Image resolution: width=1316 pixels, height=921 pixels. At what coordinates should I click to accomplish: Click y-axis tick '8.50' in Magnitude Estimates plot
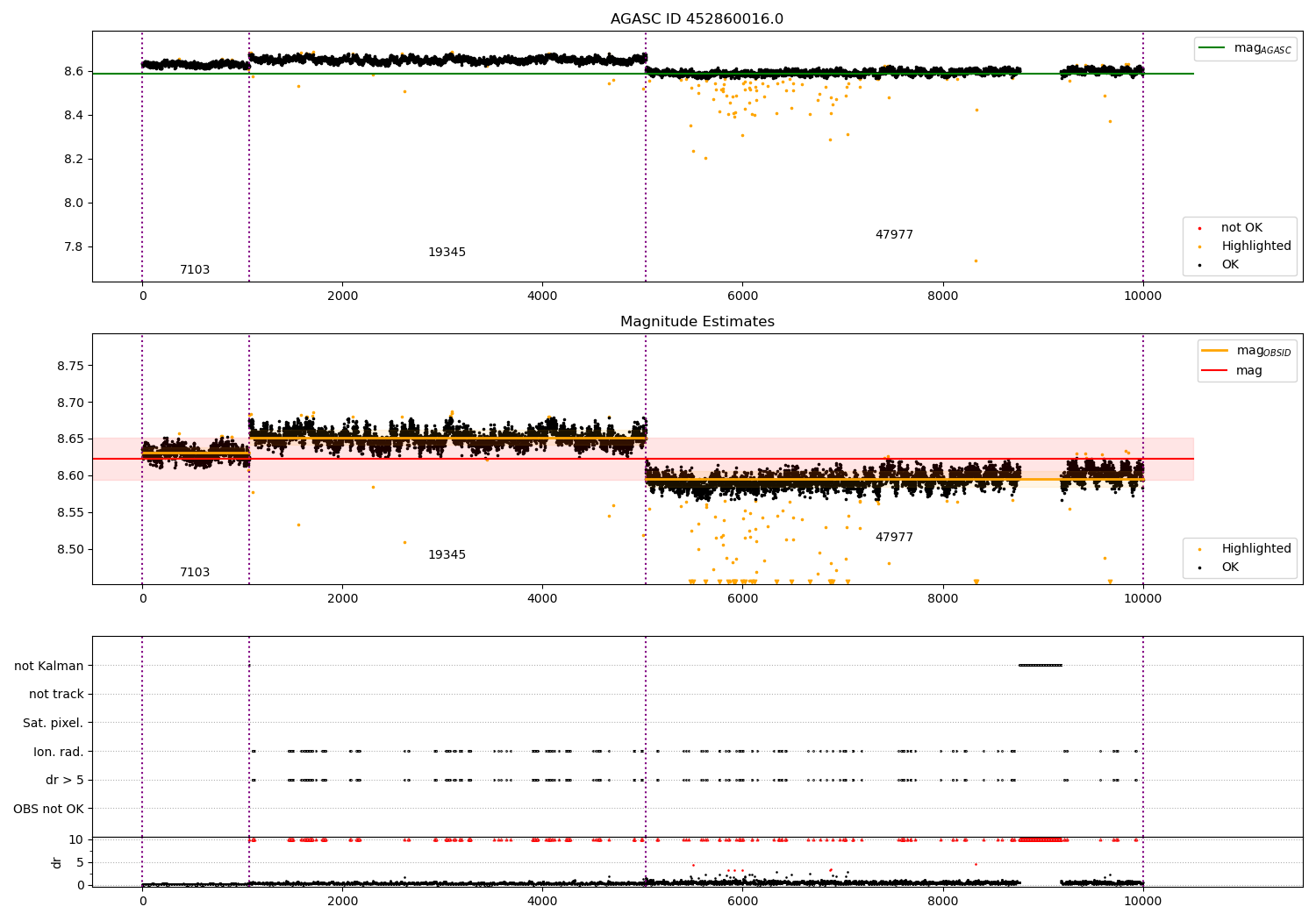[70, 550]
